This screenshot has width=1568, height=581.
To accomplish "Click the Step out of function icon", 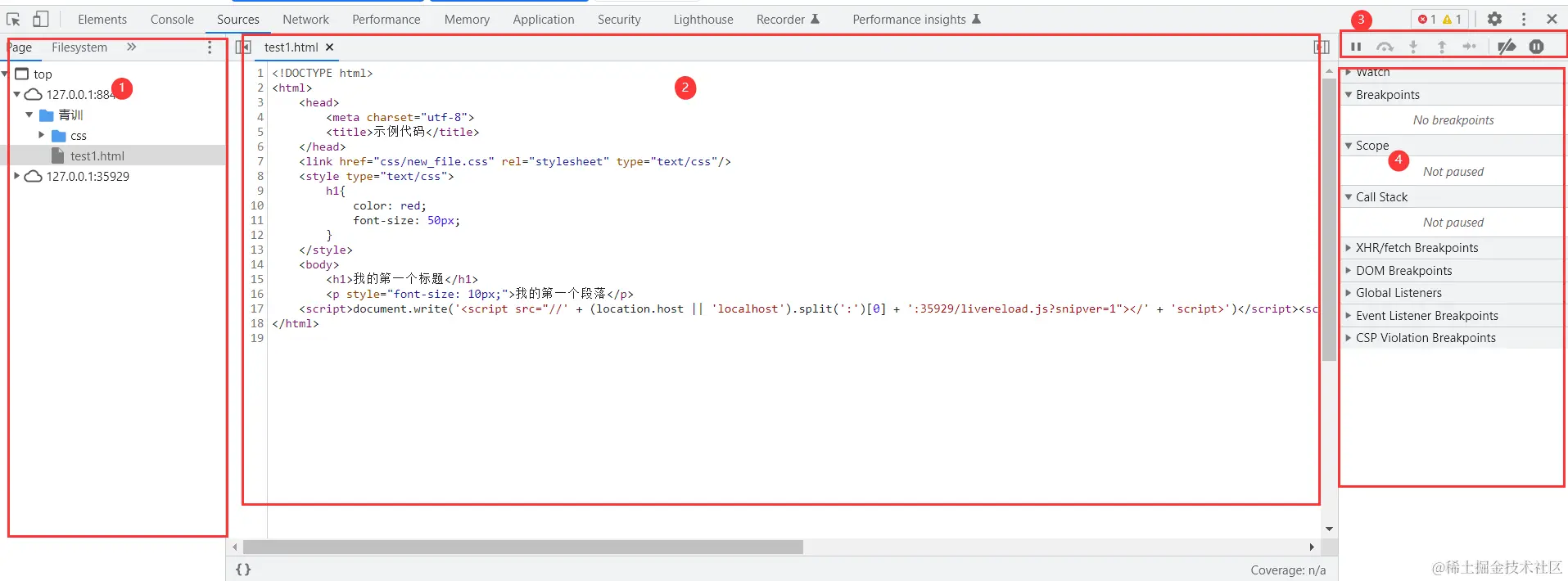I will click(1442, 47).
